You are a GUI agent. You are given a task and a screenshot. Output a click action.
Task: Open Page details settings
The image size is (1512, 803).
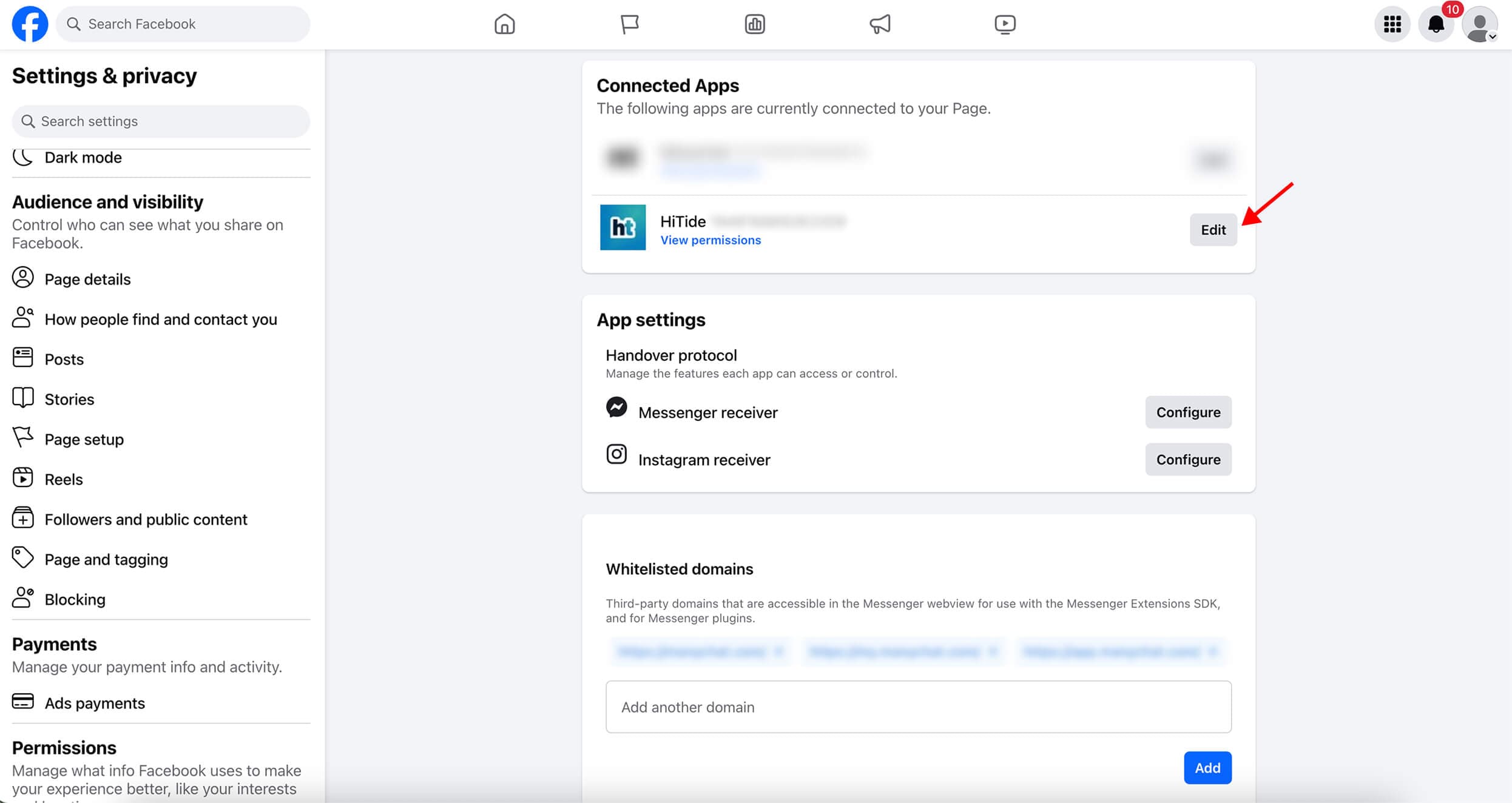(x=87, y=279)
